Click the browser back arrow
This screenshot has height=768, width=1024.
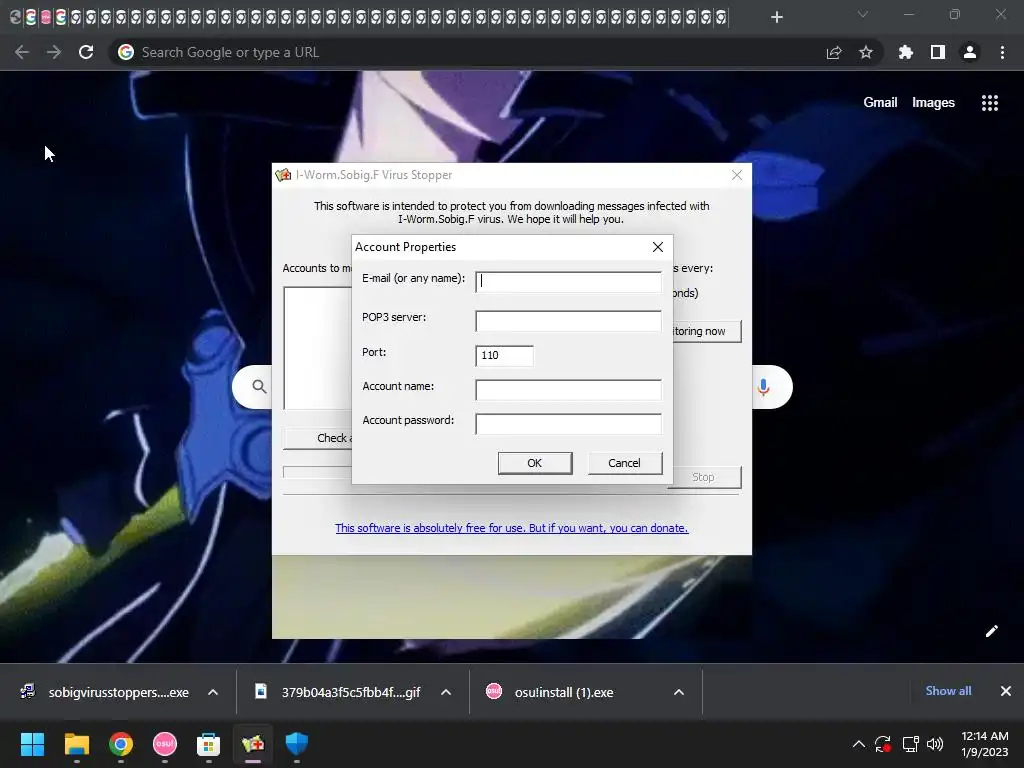pyautogui.click(x=22, y=52)
